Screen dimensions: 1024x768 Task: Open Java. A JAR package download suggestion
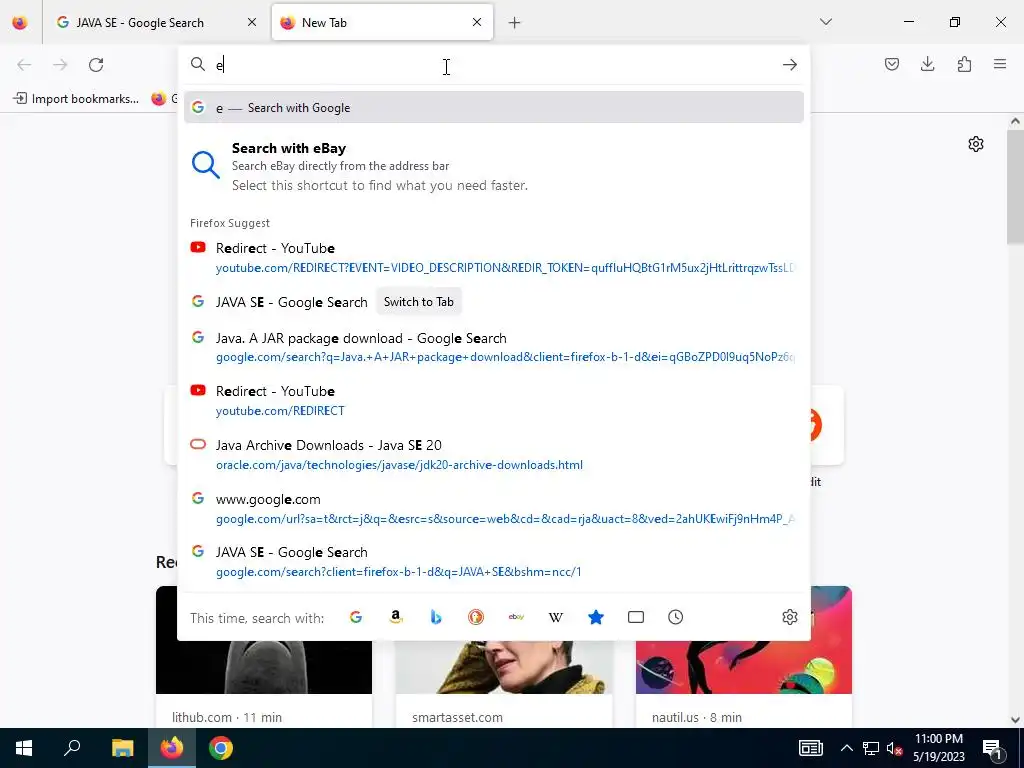click(494, 347)
